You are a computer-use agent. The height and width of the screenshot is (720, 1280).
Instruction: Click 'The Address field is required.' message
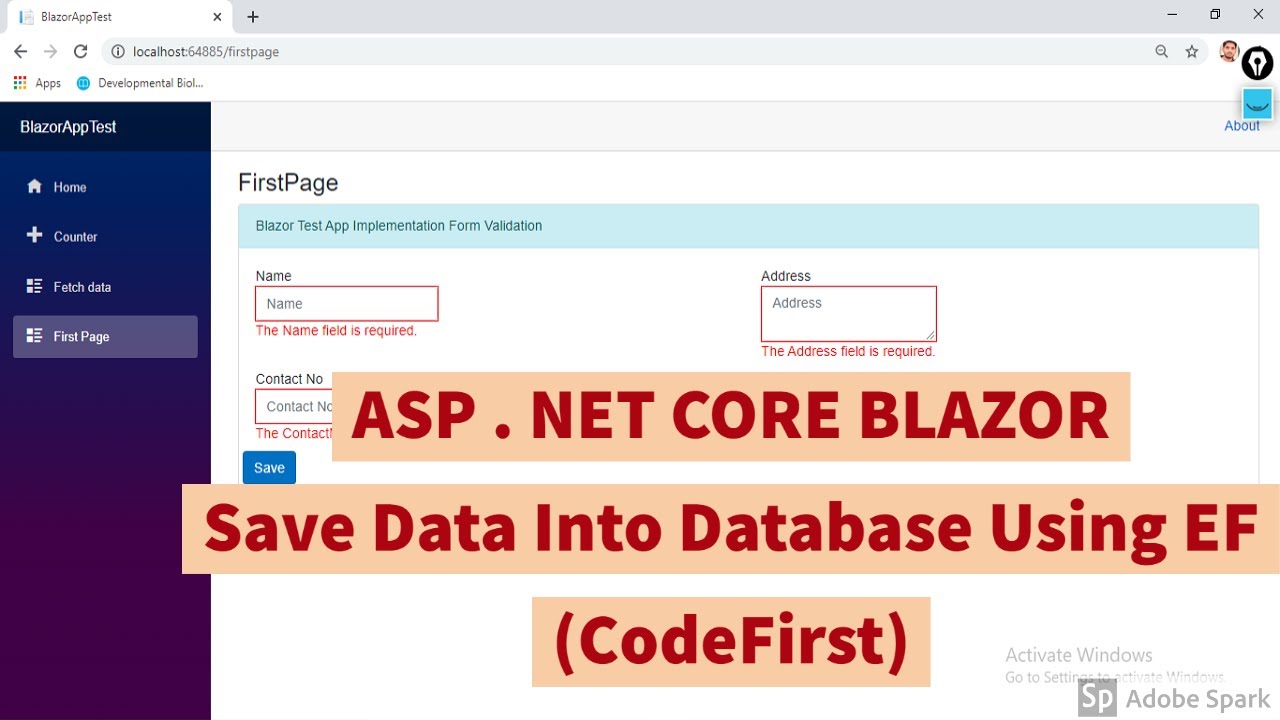(x=848, y=351)
